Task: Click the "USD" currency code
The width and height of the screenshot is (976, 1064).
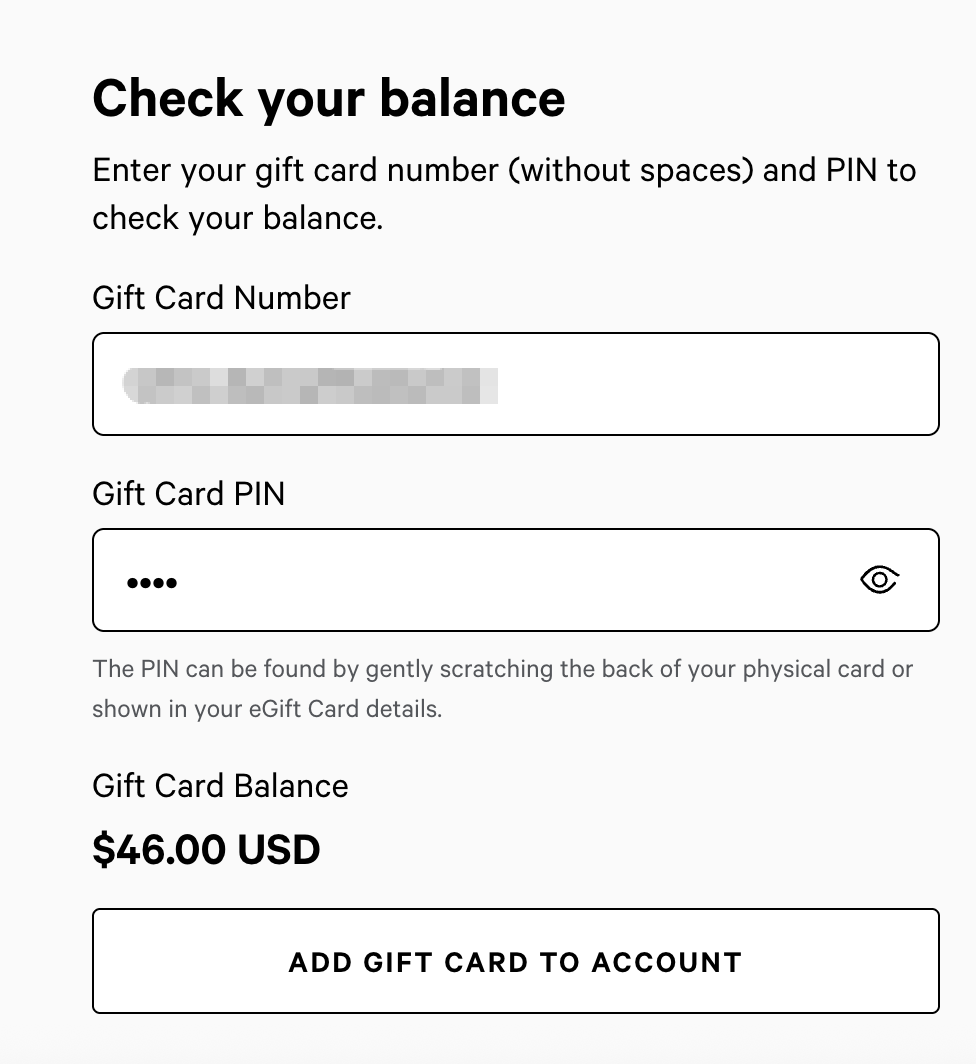Action: (279, 850)
